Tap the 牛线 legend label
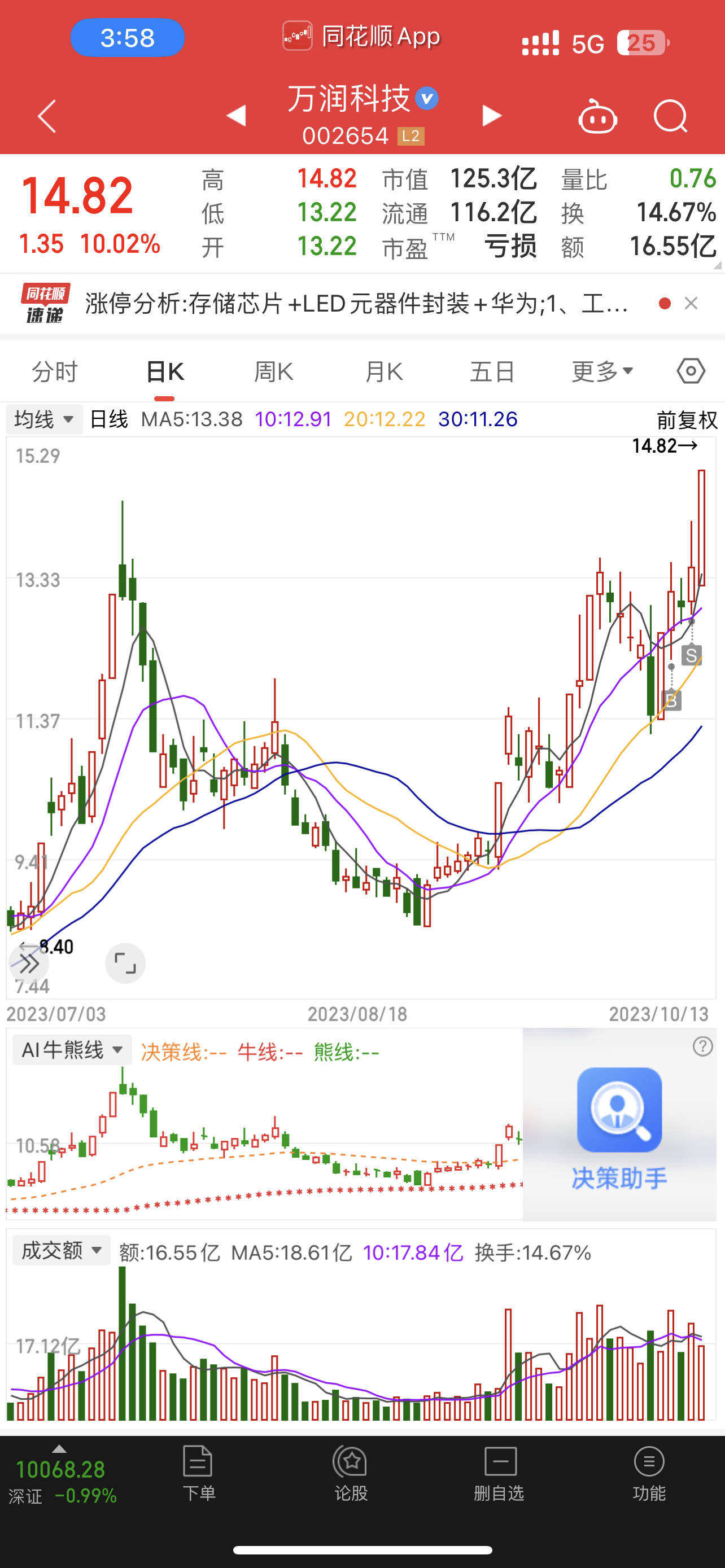725x1568 pixels. (x=270, y=1052)
